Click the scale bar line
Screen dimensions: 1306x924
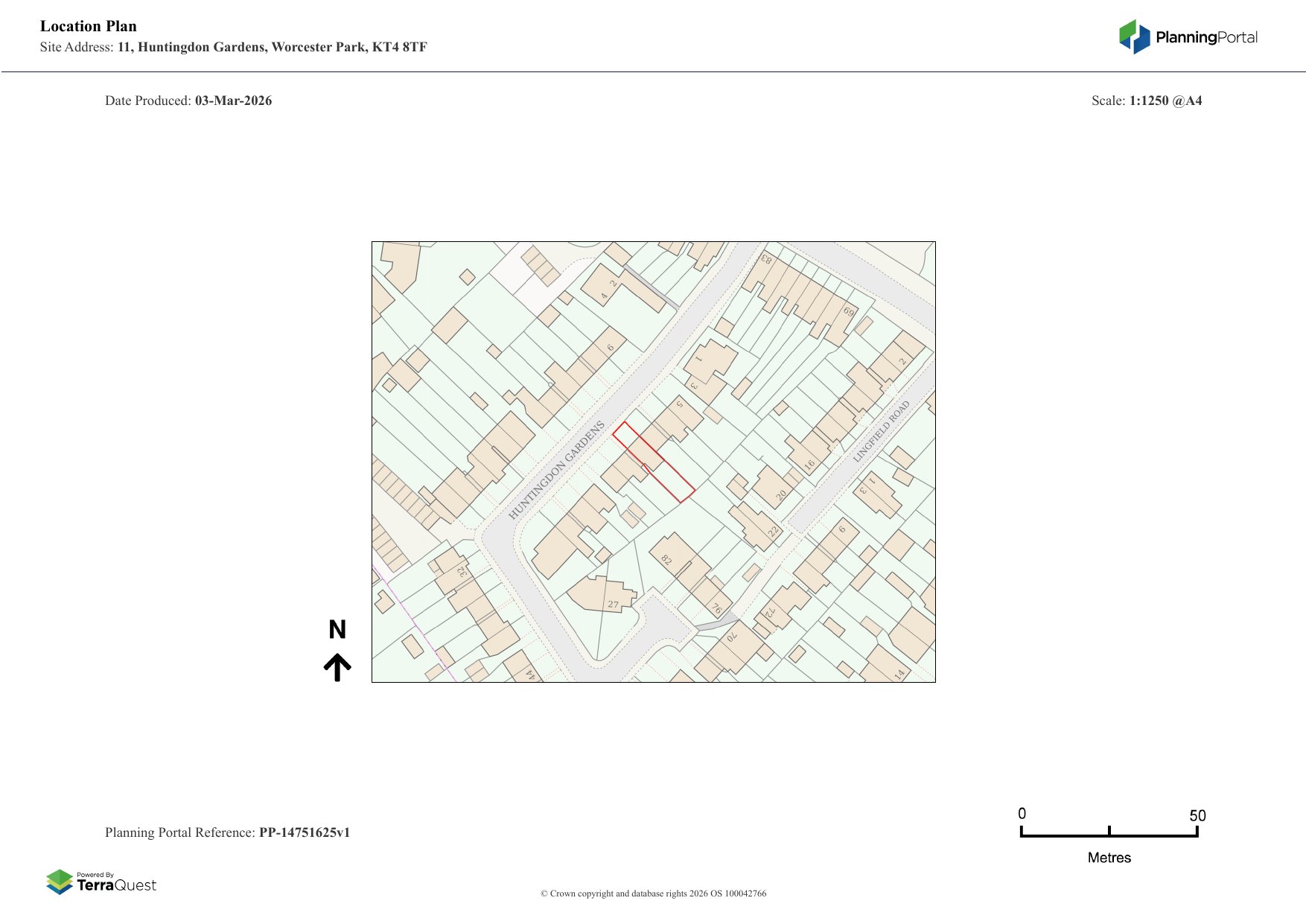click(1109, 835)
